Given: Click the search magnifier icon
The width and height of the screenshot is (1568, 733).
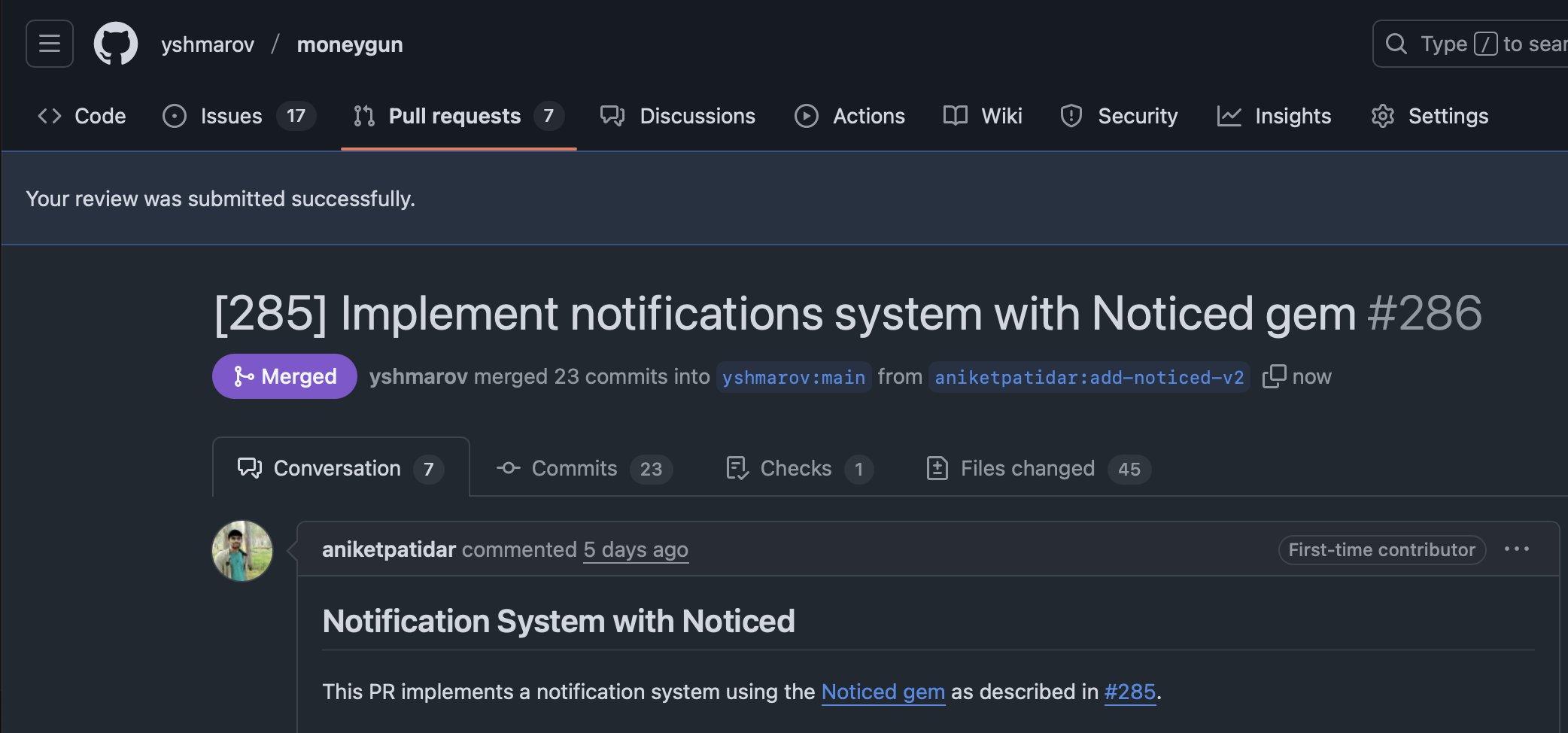Looking at the screenshot, I should pos(1396,44).
